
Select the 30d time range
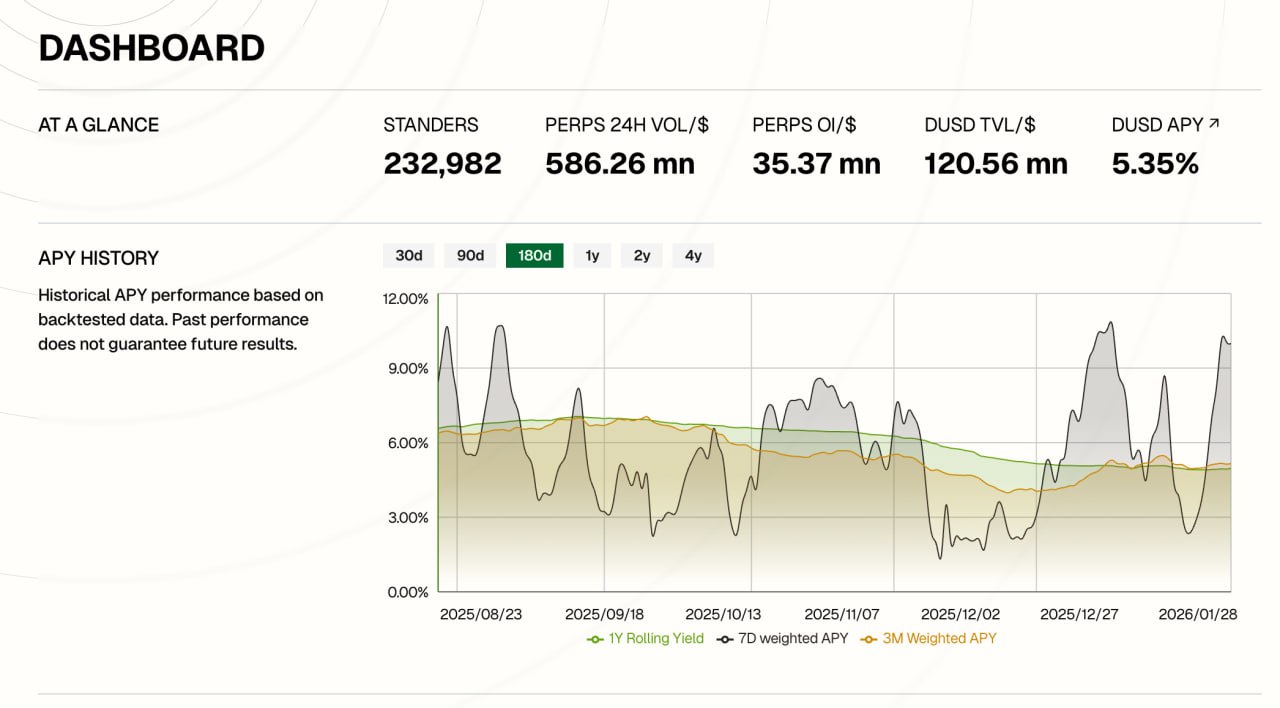point(409,256)
